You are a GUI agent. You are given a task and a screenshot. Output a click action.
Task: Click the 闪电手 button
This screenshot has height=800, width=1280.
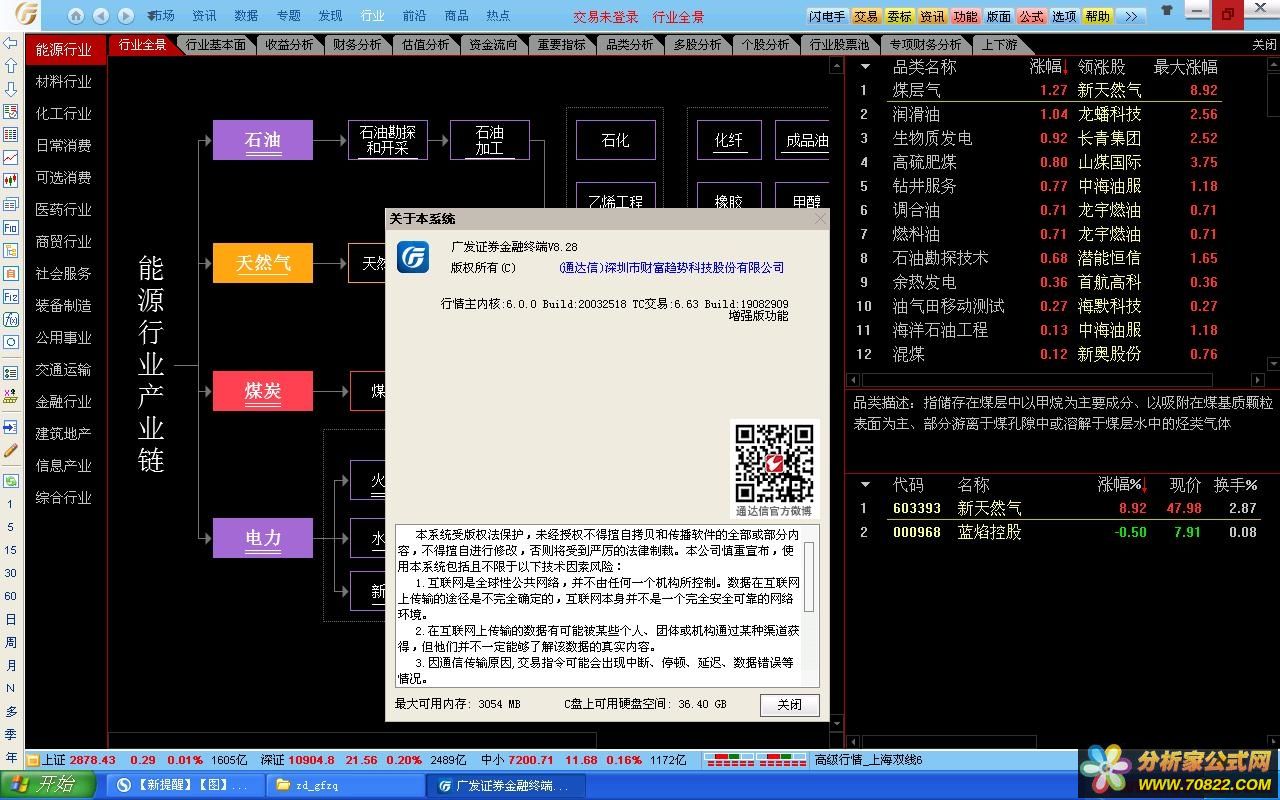[x=827, y=16]
